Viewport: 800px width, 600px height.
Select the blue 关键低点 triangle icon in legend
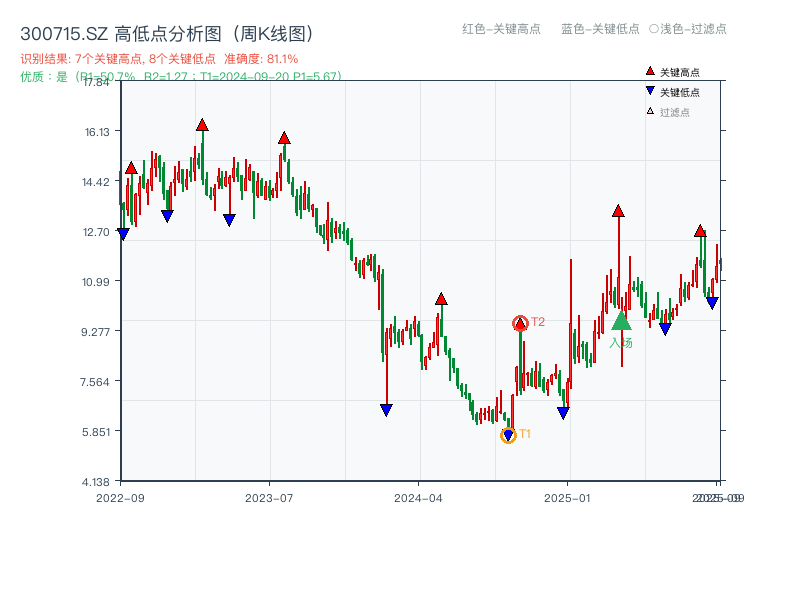(x=651, y=91)
